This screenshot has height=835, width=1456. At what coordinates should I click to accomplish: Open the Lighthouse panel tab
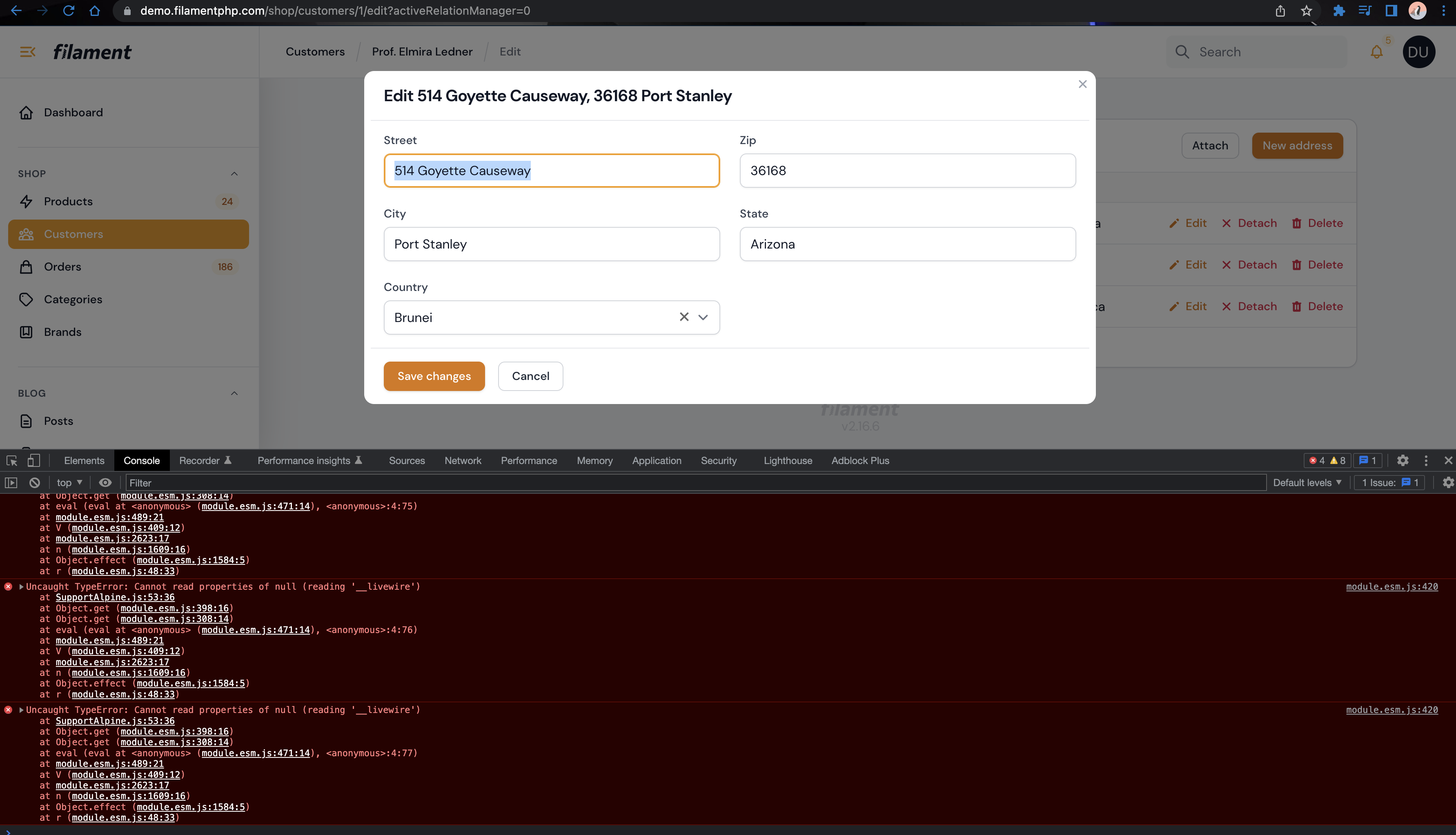pos(787,460)
